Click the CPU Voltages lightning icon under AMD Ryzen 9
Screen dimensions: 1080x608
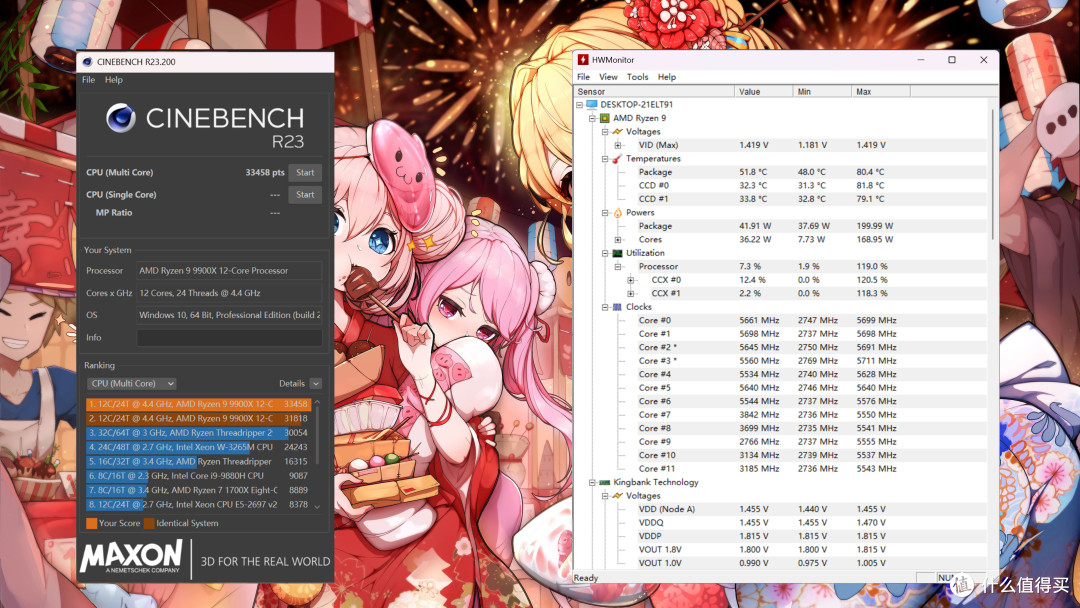click(x=617, y=132)
